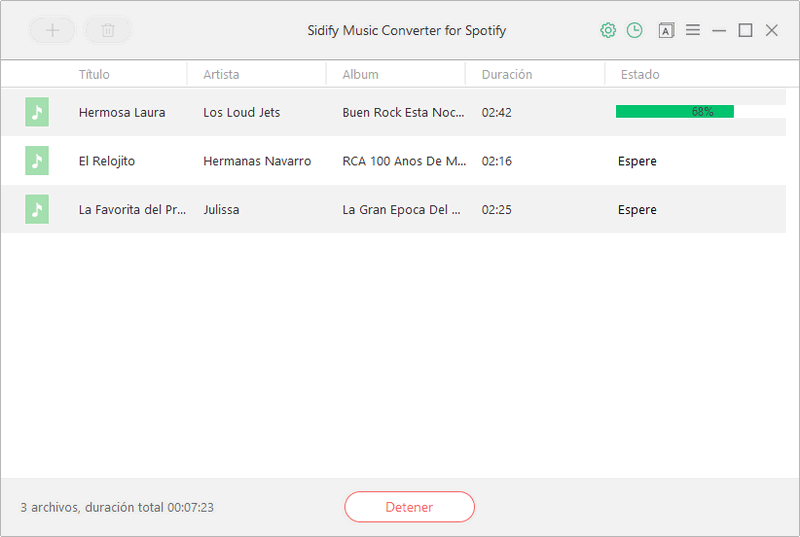
Task: Click the Duración column header
Action: click(x=507, y=74)
